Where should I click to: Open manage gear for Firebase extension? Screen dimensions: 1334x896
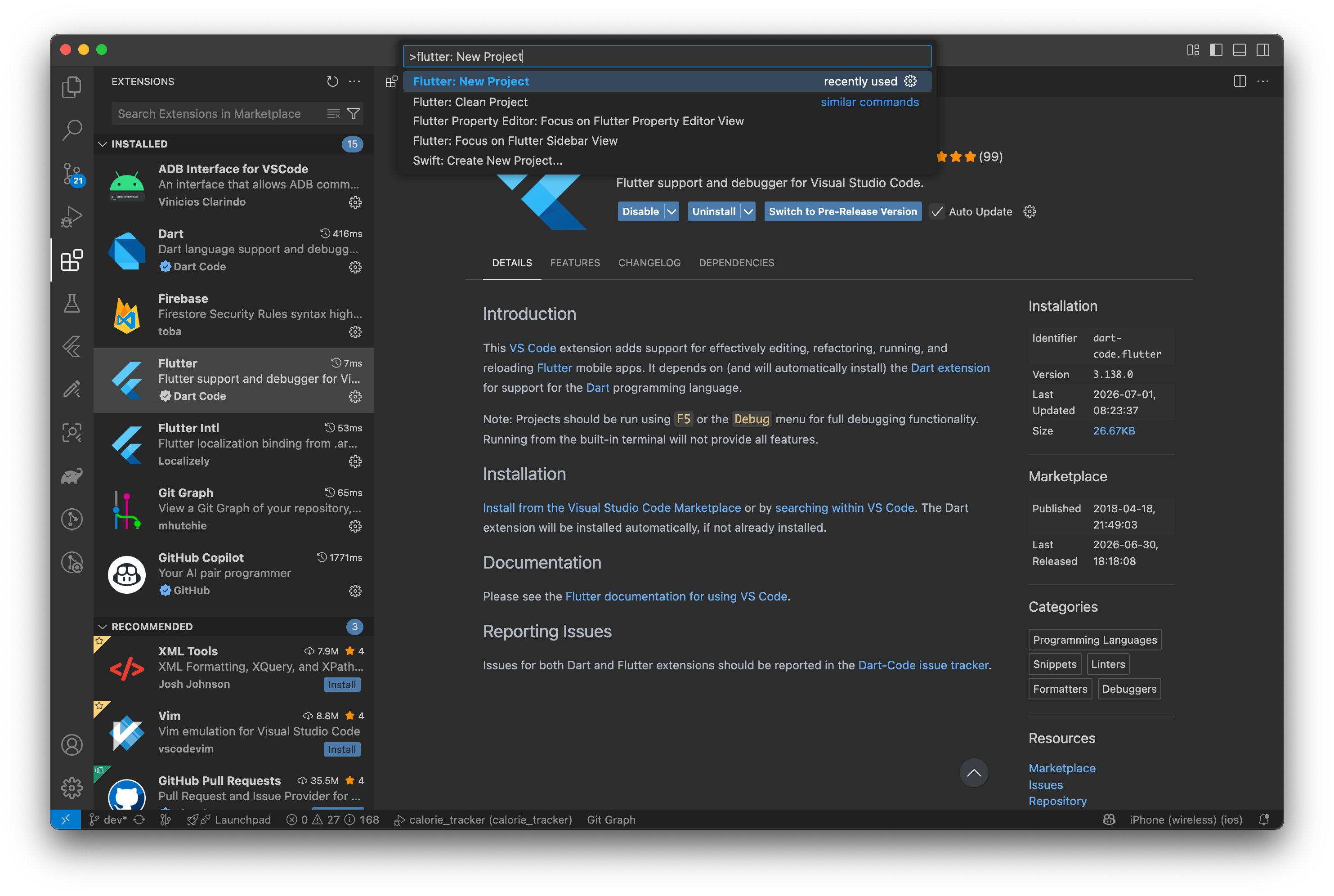[x=355, y=332]
